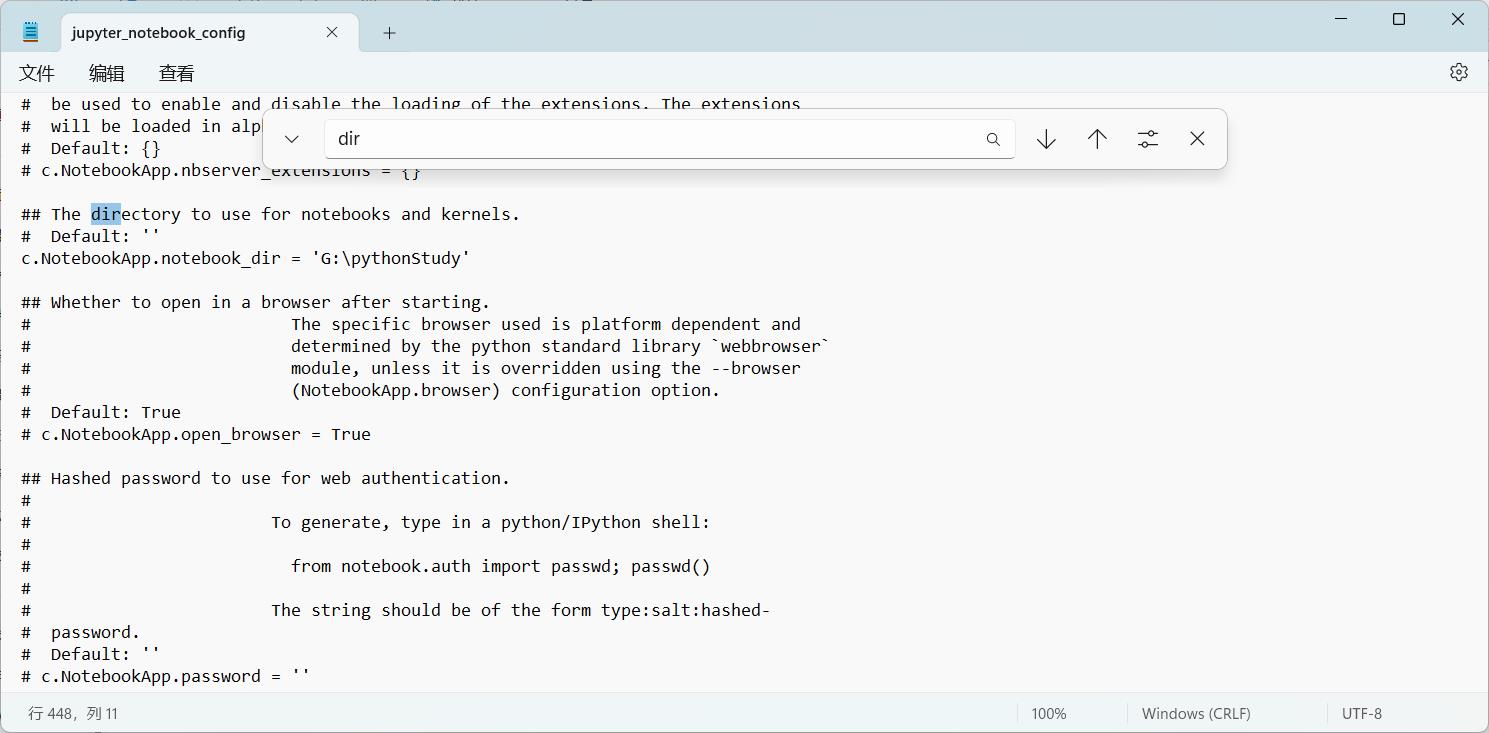This screenshot has width=1489, height=733.
Task: Click the 'Hashed password to use' comment line
Action: click(266, 478)
